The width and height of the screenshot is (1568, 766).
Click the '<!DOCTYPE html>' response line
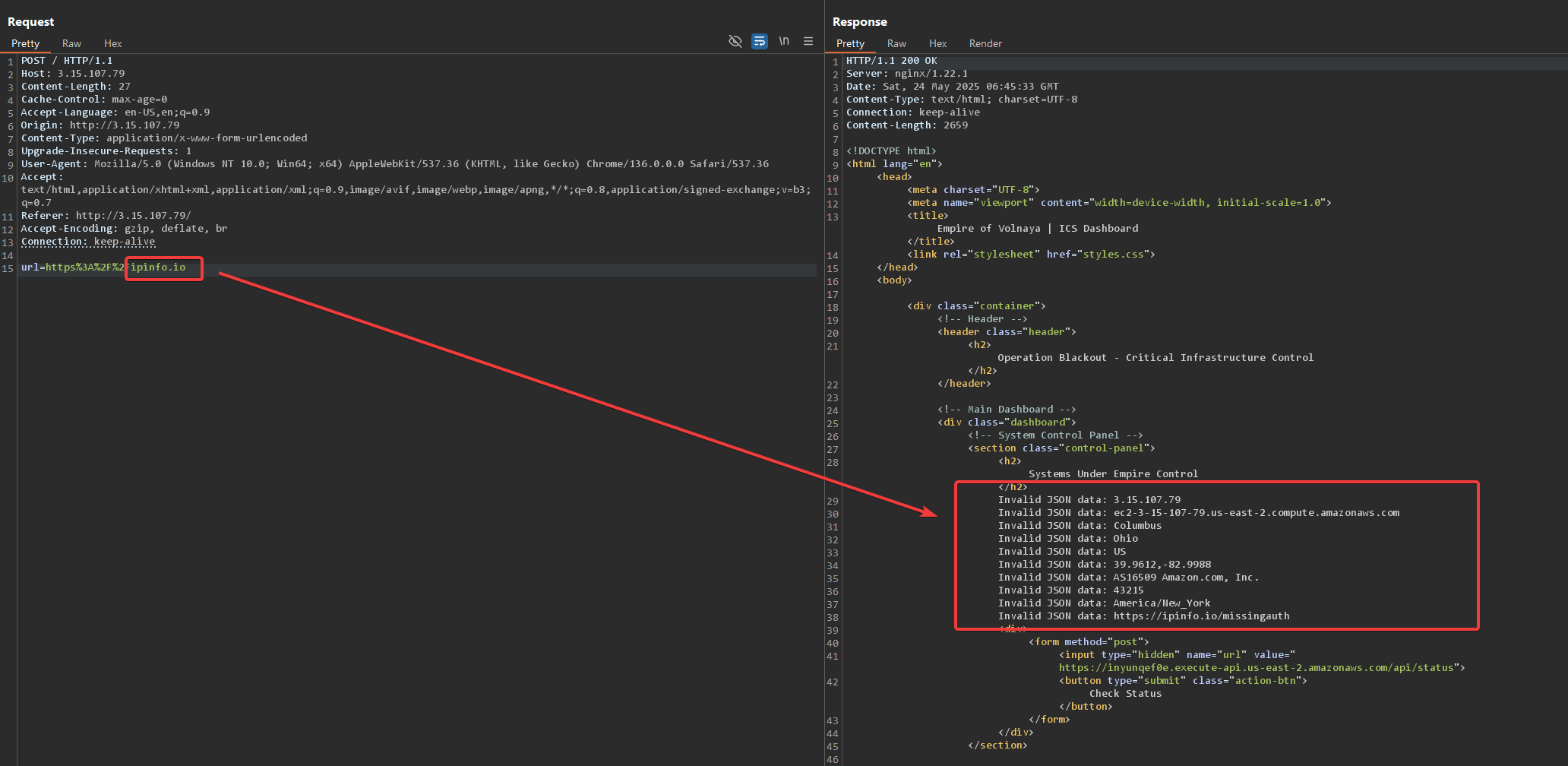pos(892,151)
